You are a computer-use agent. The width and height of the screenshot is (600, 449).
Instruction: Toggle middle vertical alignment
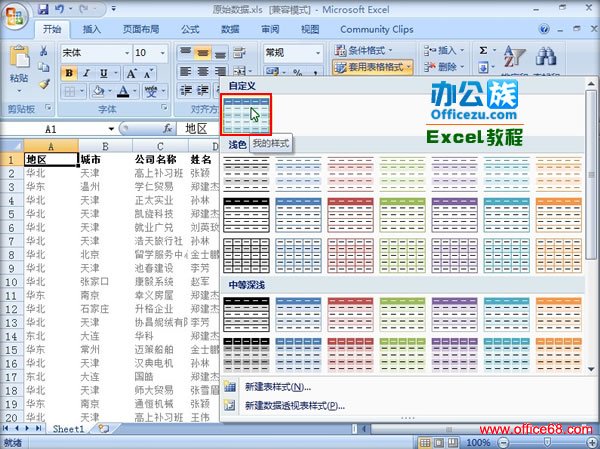coord(202,52)
